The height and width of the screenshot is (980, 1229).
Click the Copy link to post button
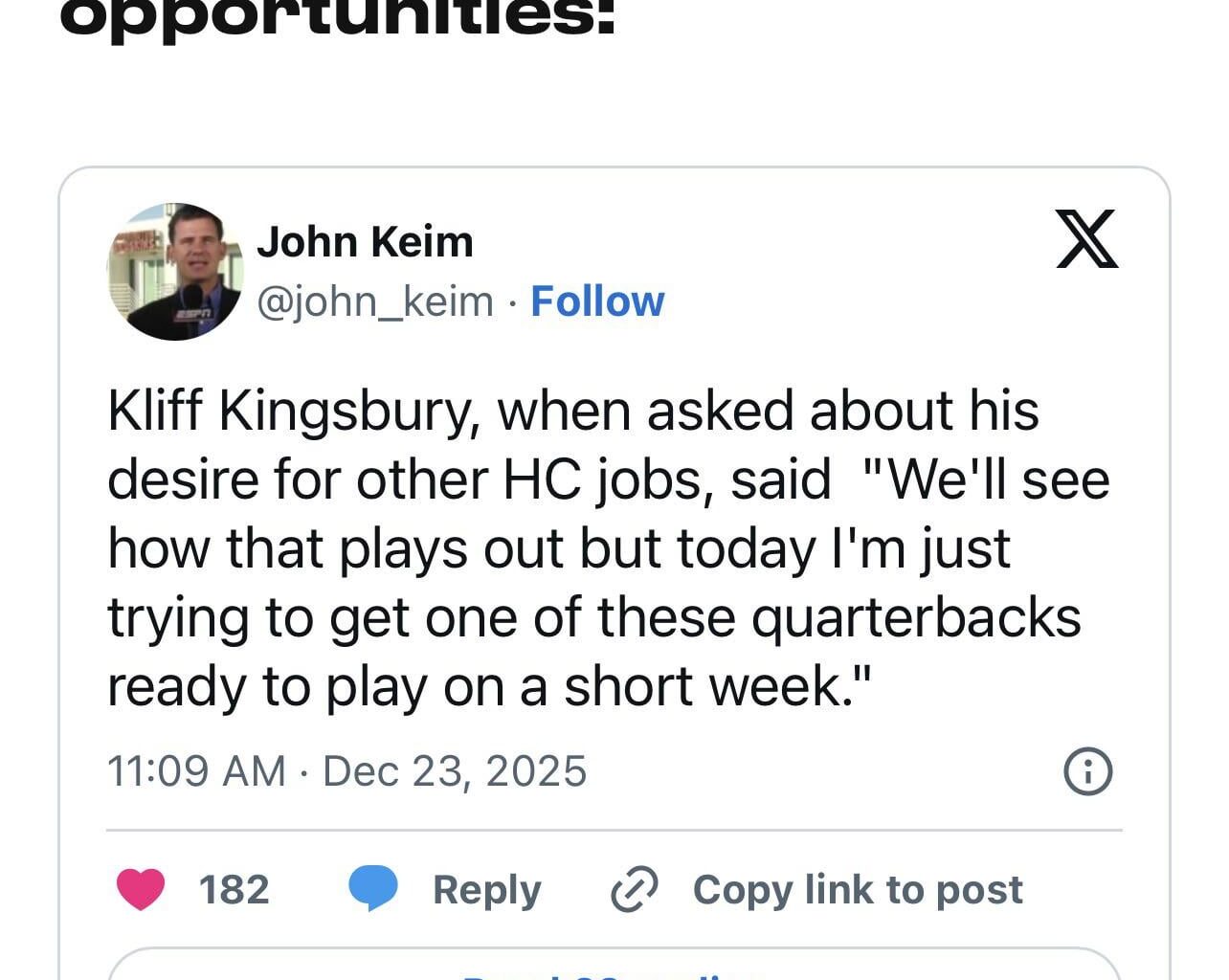[x=858, y=889]
